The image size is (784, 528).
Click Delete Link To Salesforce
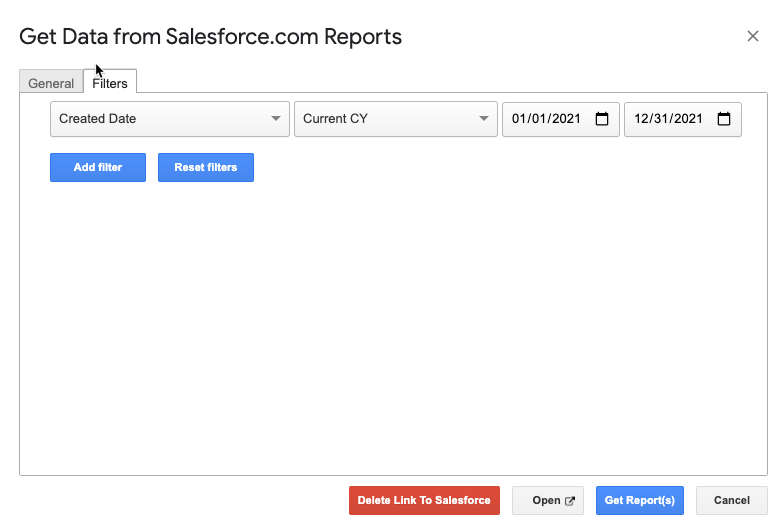coord(424,500)
